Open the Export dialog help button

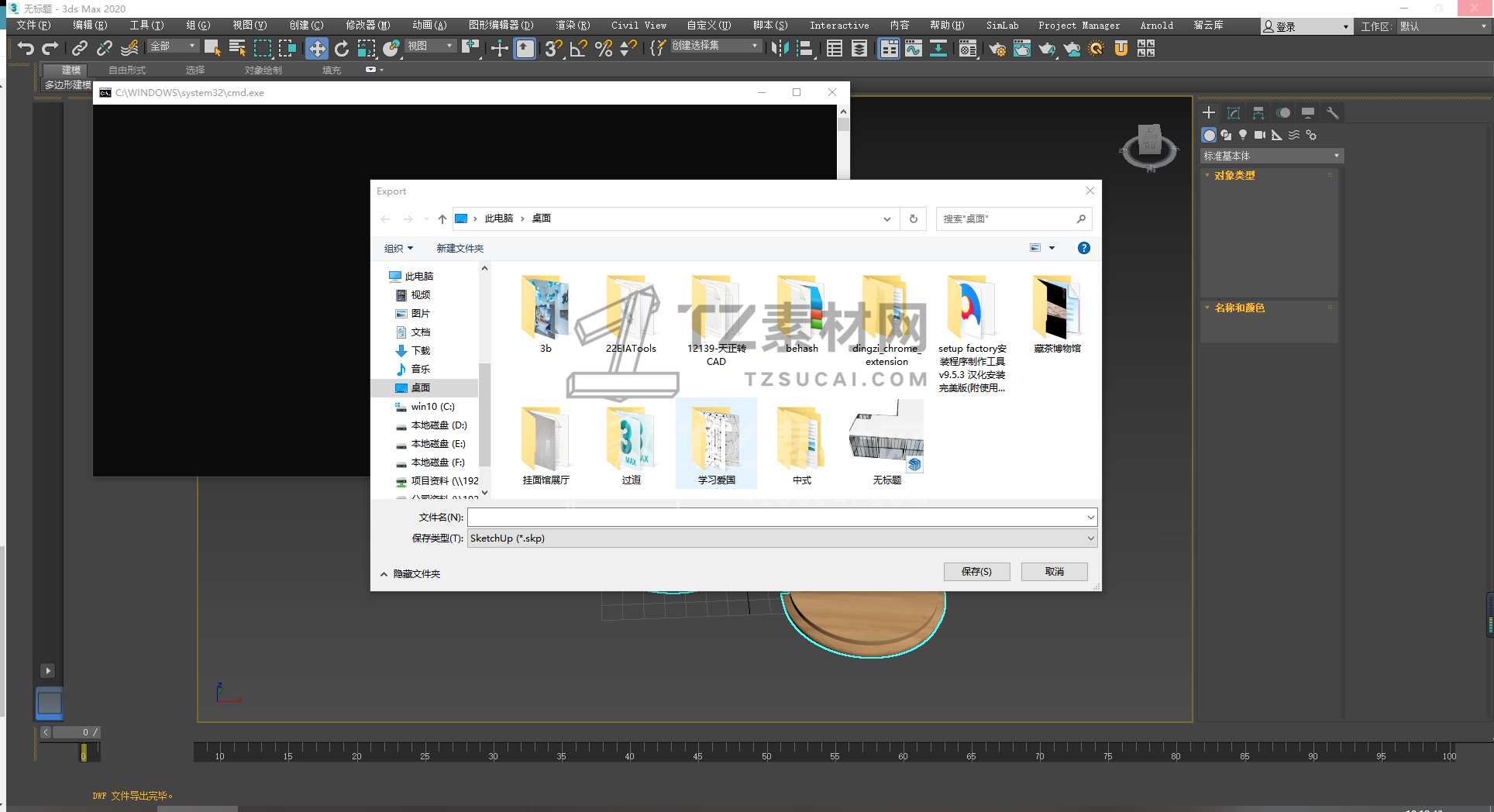click(1083, 248)
